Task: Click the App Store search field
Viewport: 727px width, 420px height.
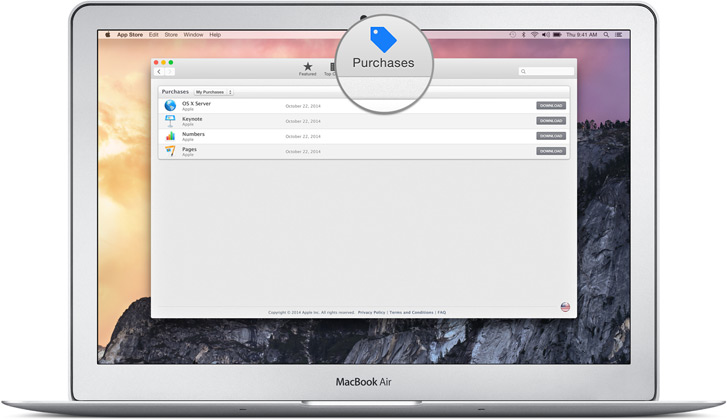Action: point(547,72)
